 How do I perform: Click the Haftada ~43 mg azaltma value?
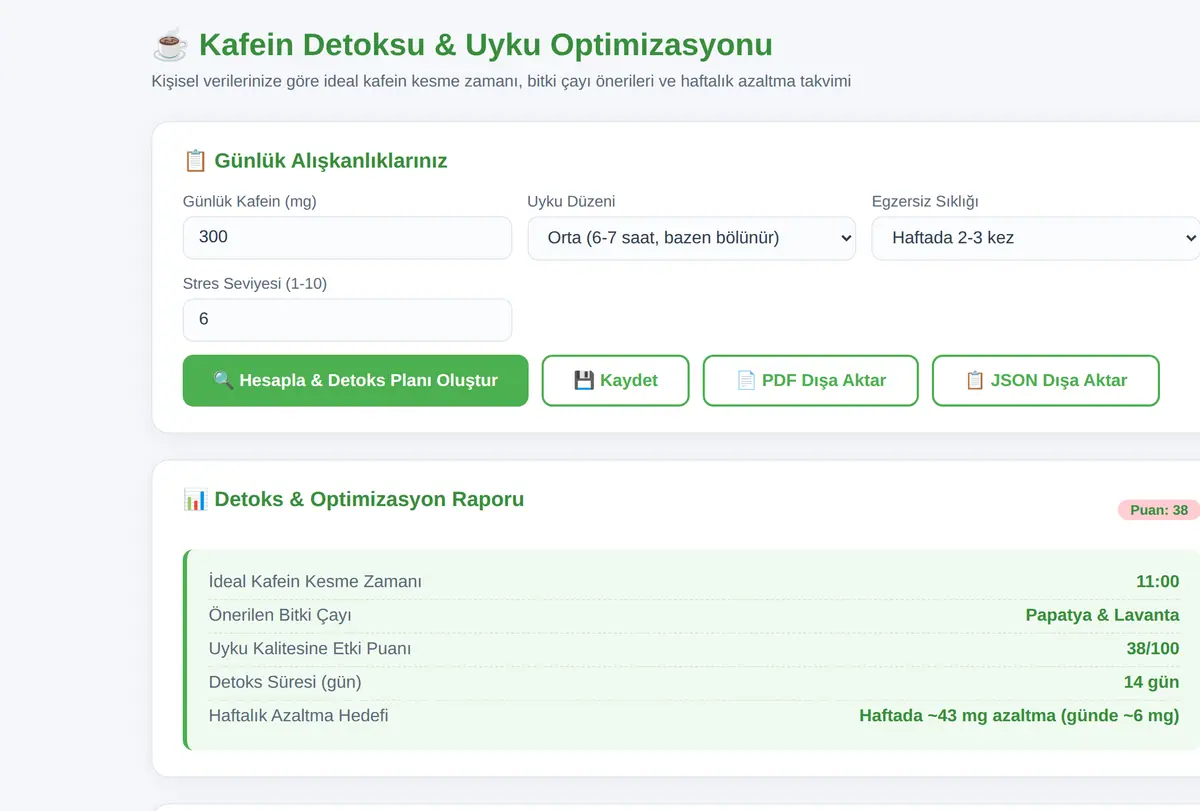coord(1019,716)
